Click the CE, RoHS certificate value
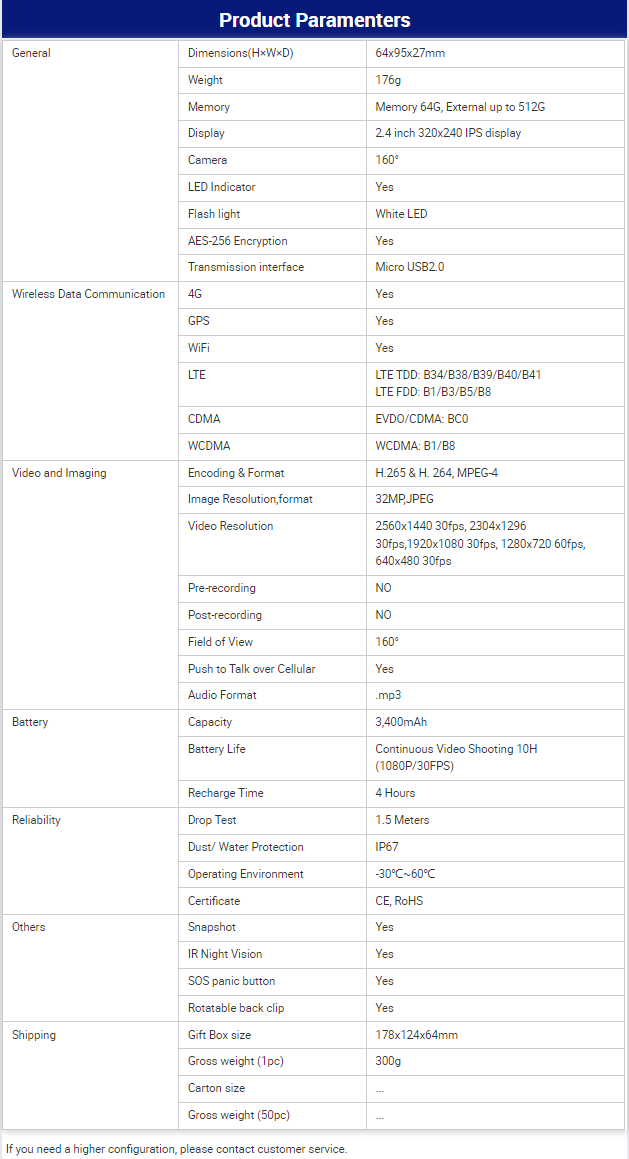 click(399, 901)
